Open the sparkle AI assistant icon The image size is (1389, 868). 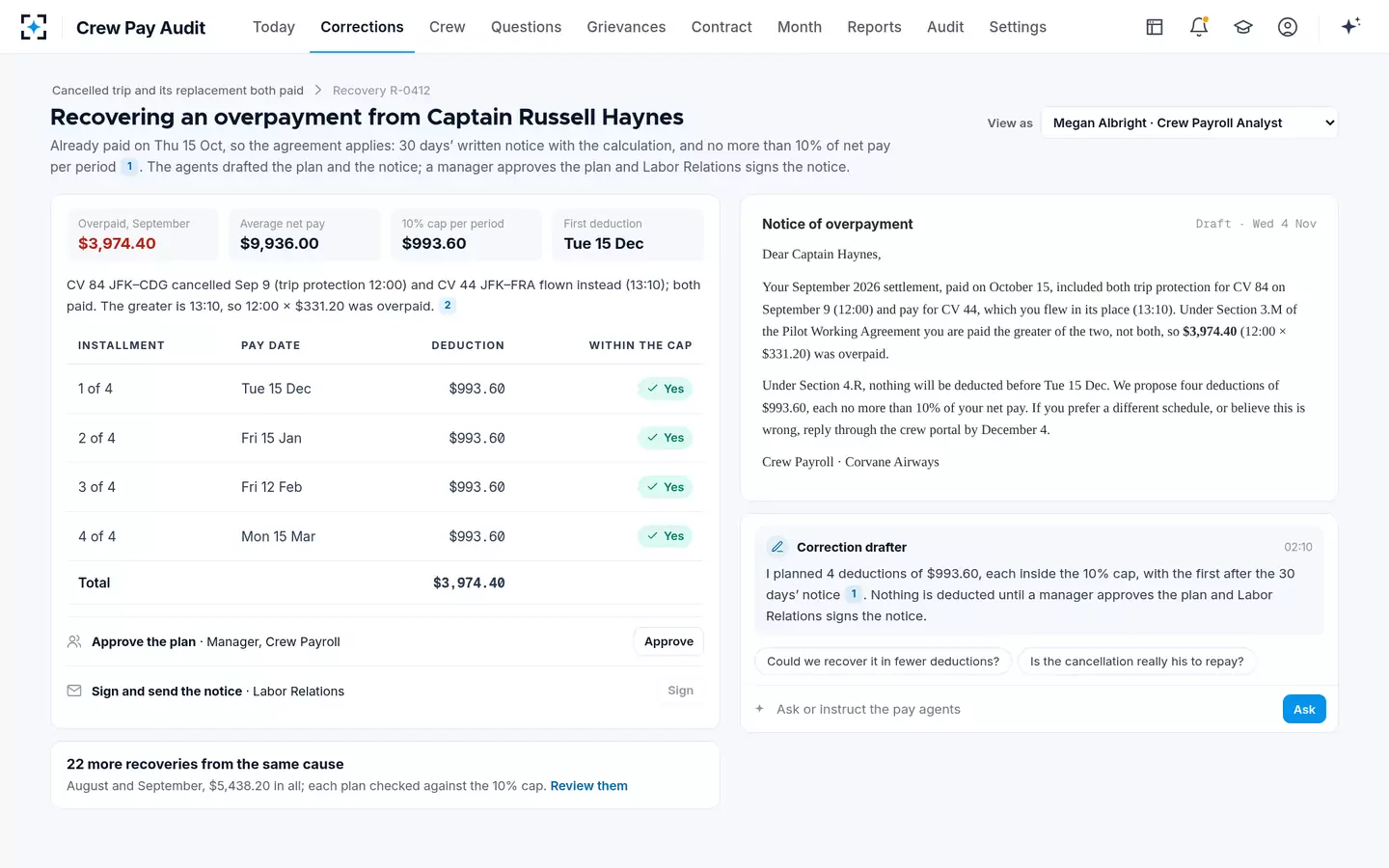point(1350,26)
